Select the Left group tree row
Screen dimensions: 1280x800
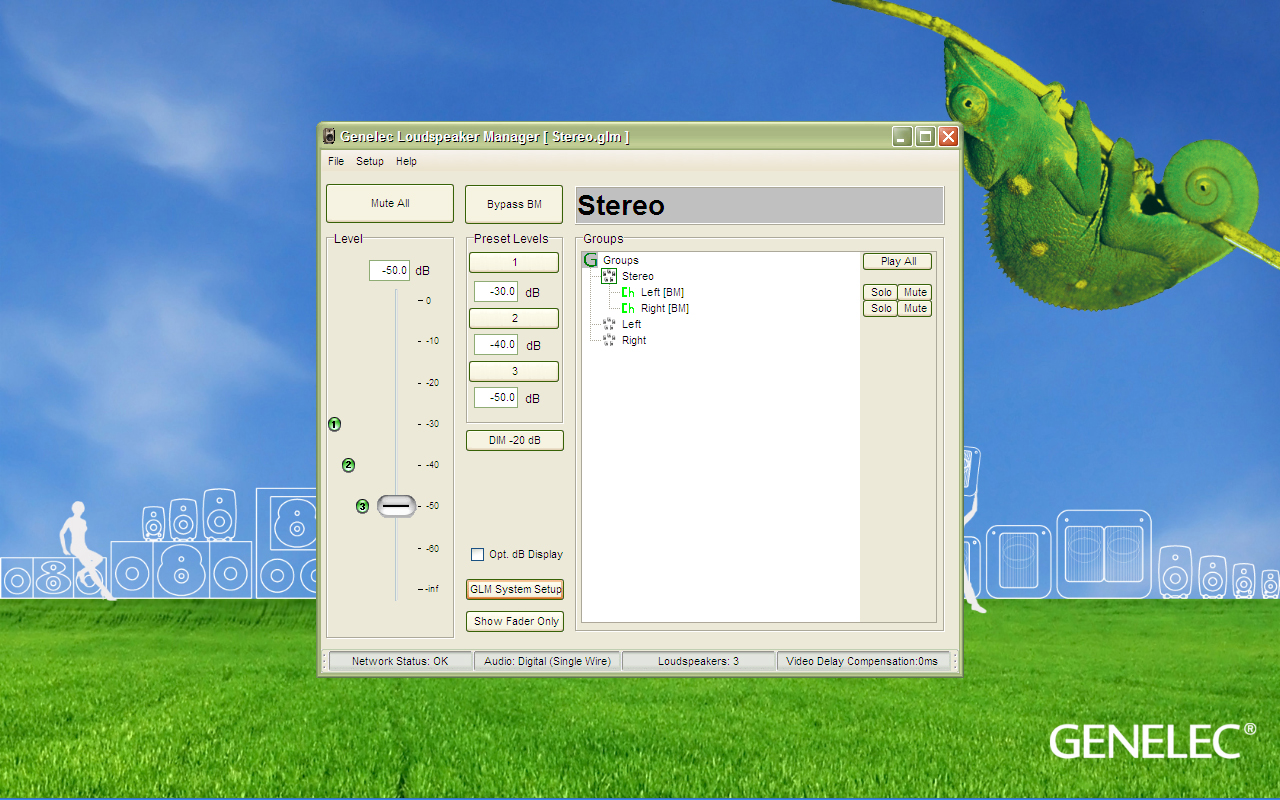(x=632, y=324)
